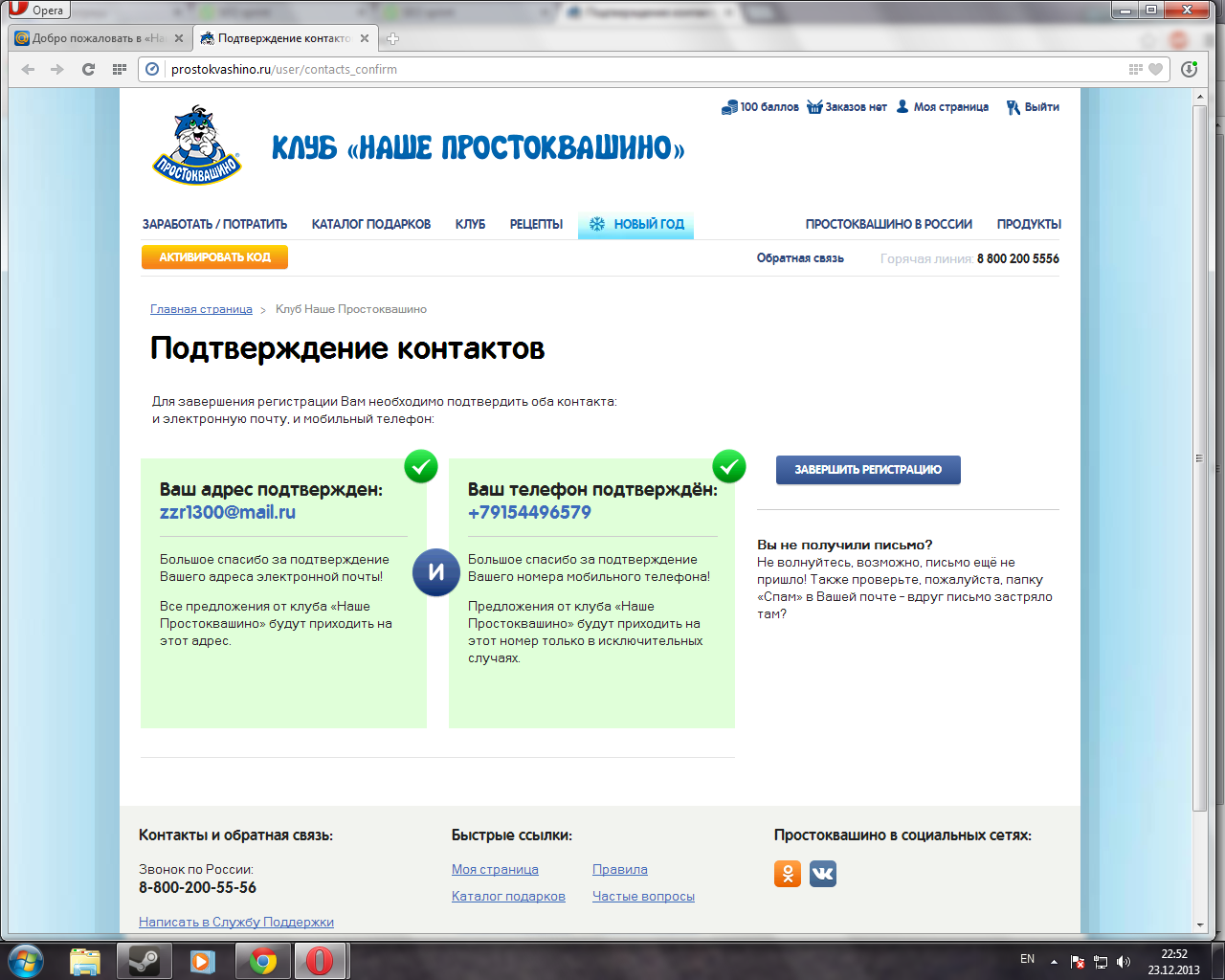Open the Windows Start button
This screenshot has width=1225, height=980.
[x=26, y=961]
